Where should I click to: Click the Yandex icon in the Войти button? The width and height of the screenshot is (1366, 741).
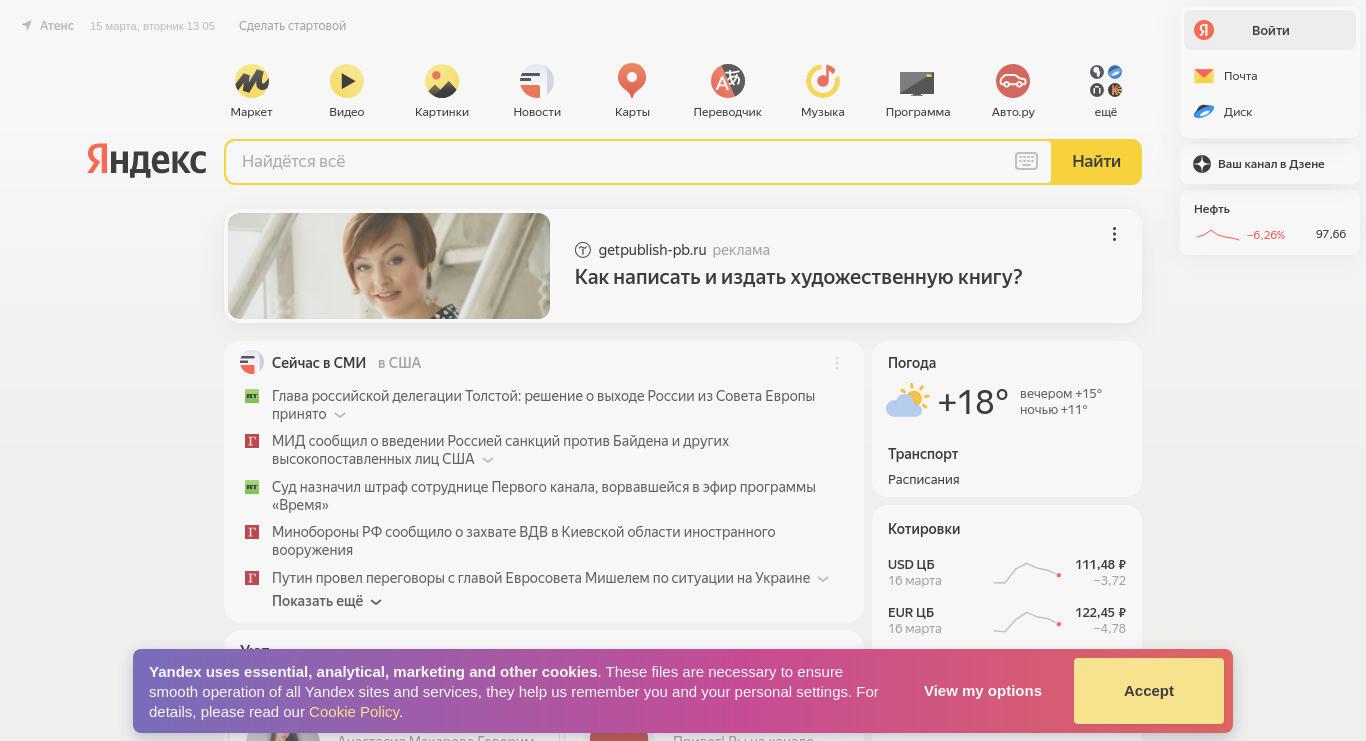1204,30
